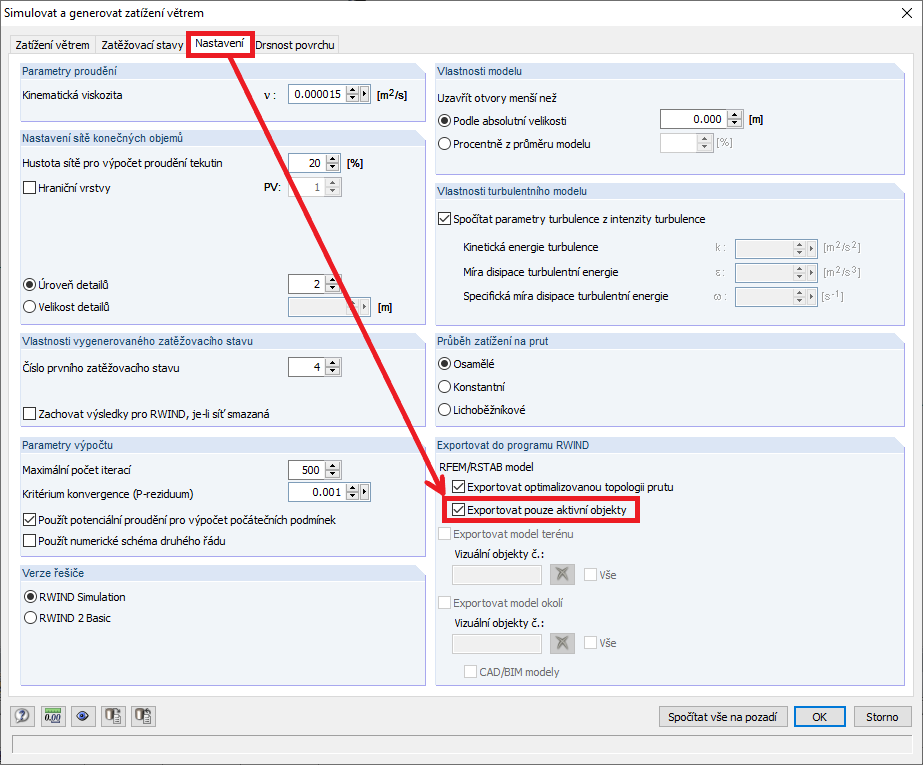The image size is (923, 765).
Task: Open units and decimal places settings (0.00 icon)
Action: tap(55, 716)
